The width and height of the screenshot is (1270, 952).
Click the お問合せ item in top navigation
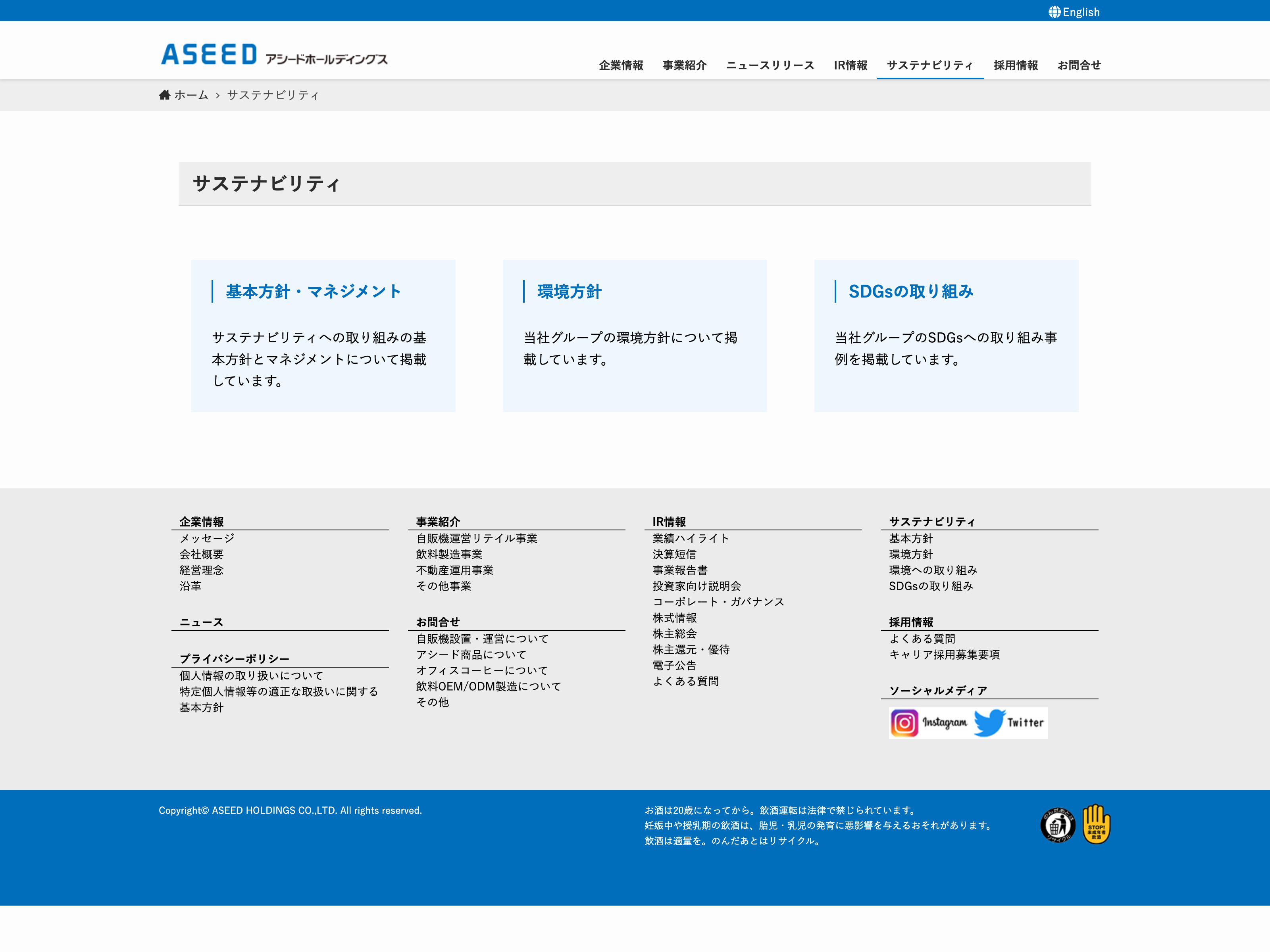coord(1079,65)
